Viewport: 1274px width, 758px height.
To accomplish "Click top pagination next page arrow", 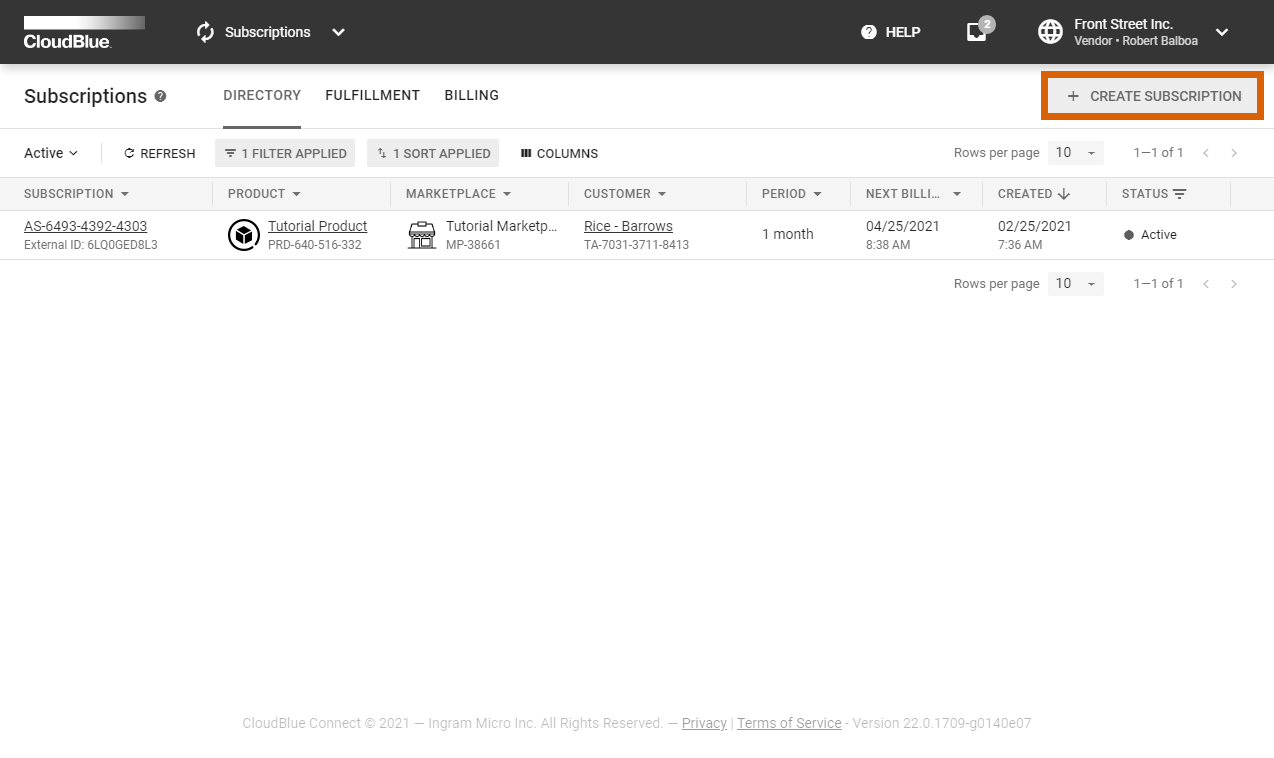I will pos(1234,153).
